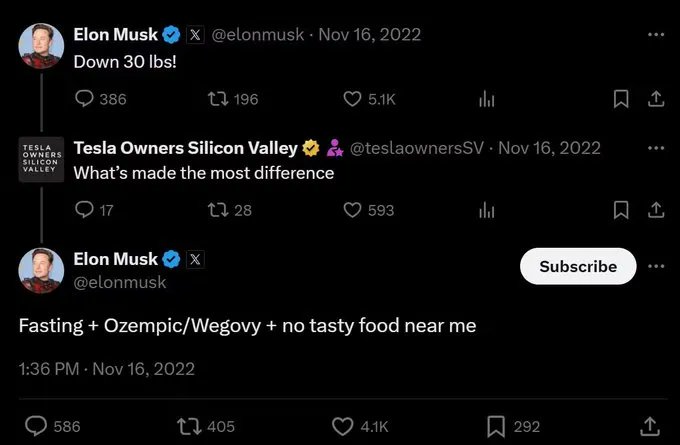Retweet the Tesla Owners Silicon Valley post

[x=215, y=210]
